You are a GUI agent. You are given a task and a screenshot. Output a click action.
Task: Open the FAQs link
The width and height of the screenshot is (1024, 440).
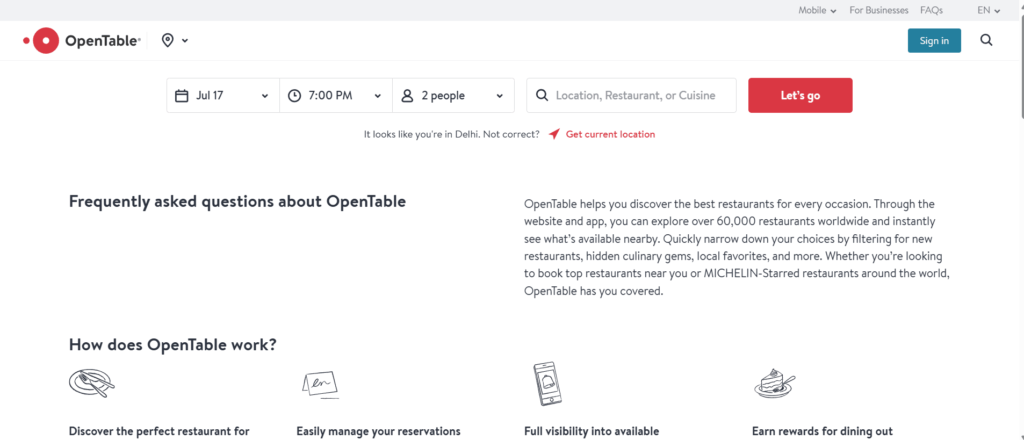pyautogui.click(x=931, y=10)
